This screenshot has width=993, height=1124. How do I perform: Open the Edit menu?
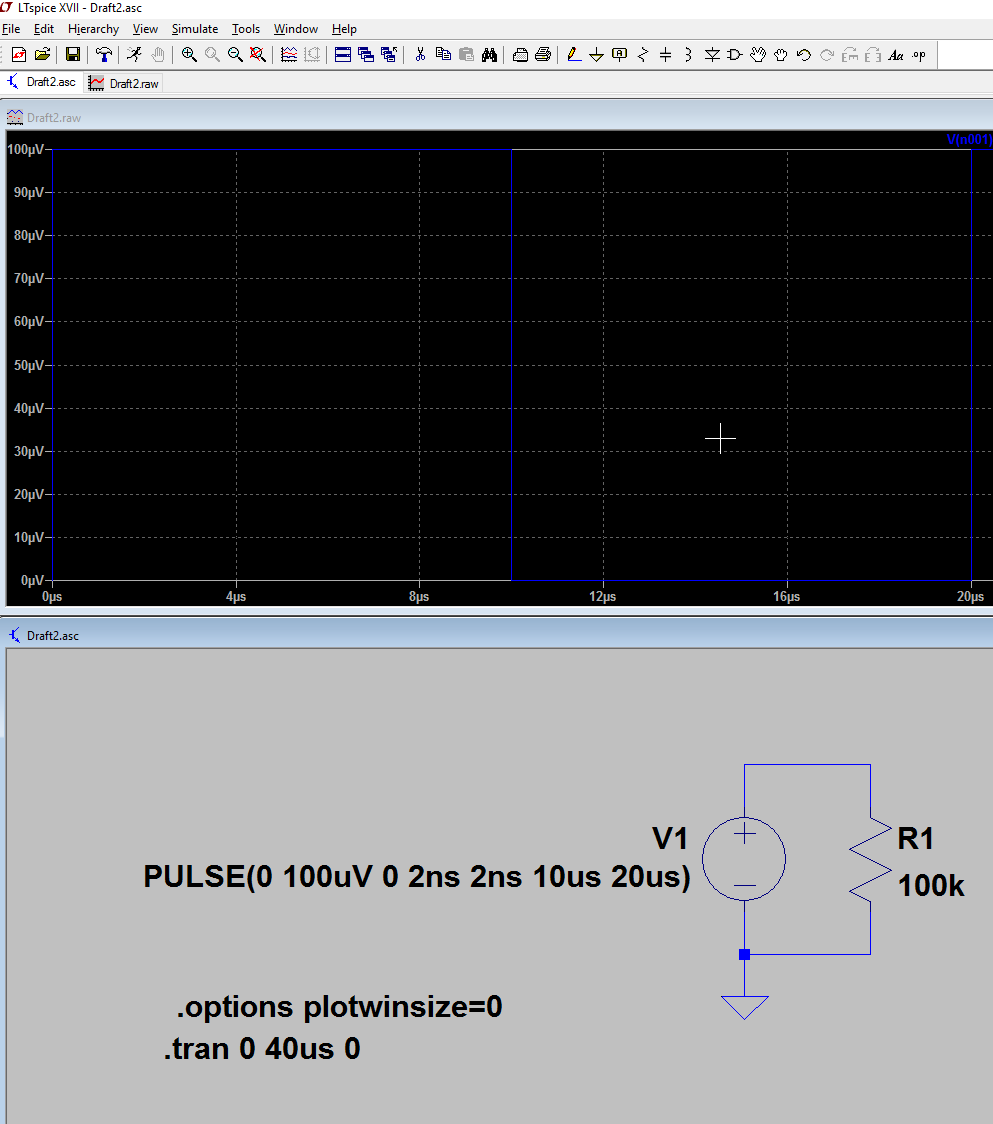pyautogui.click(x=44, y=29)
